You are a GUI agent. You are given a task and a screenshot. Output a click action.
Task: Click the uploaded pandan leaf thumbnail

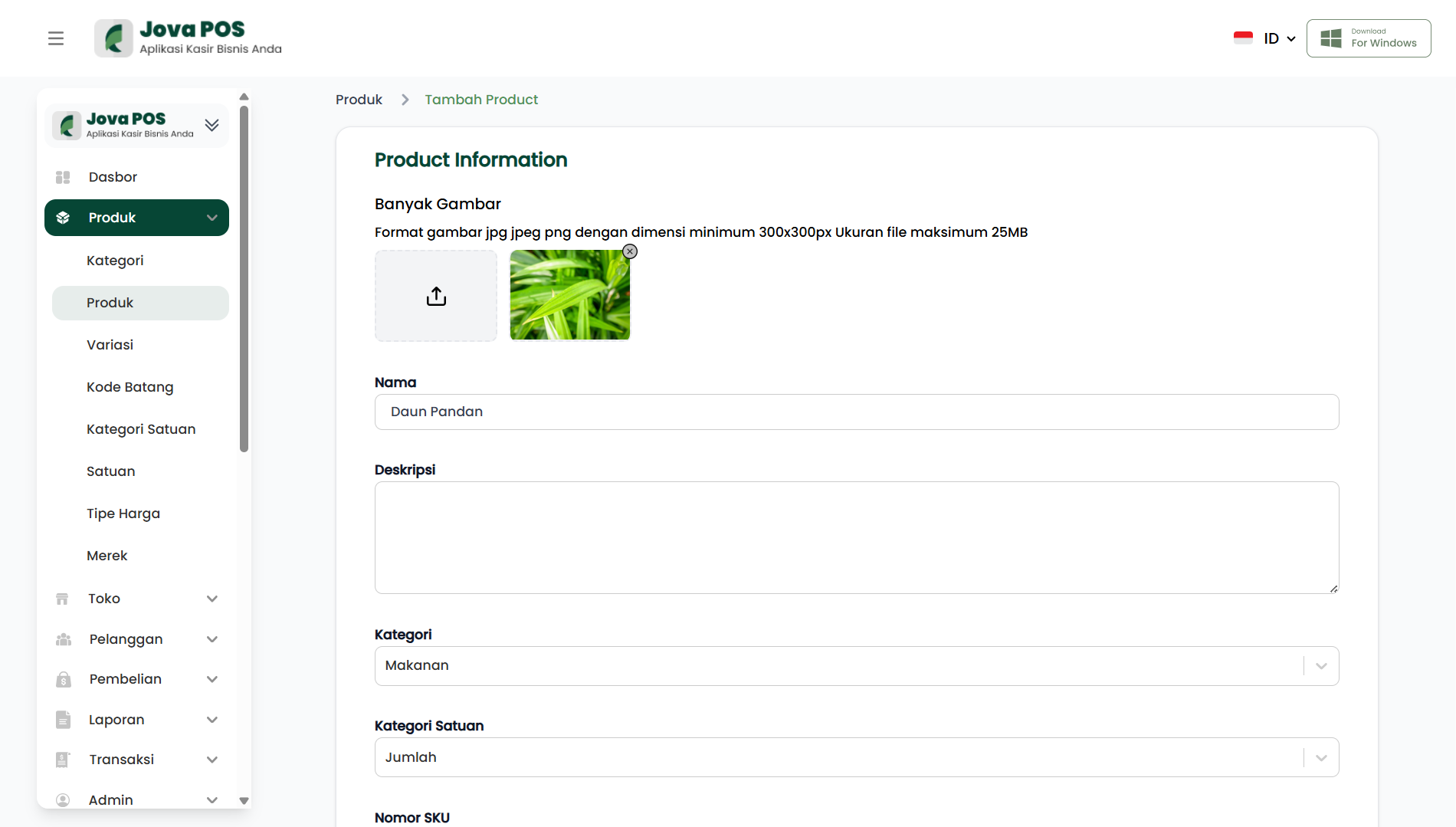569,295
